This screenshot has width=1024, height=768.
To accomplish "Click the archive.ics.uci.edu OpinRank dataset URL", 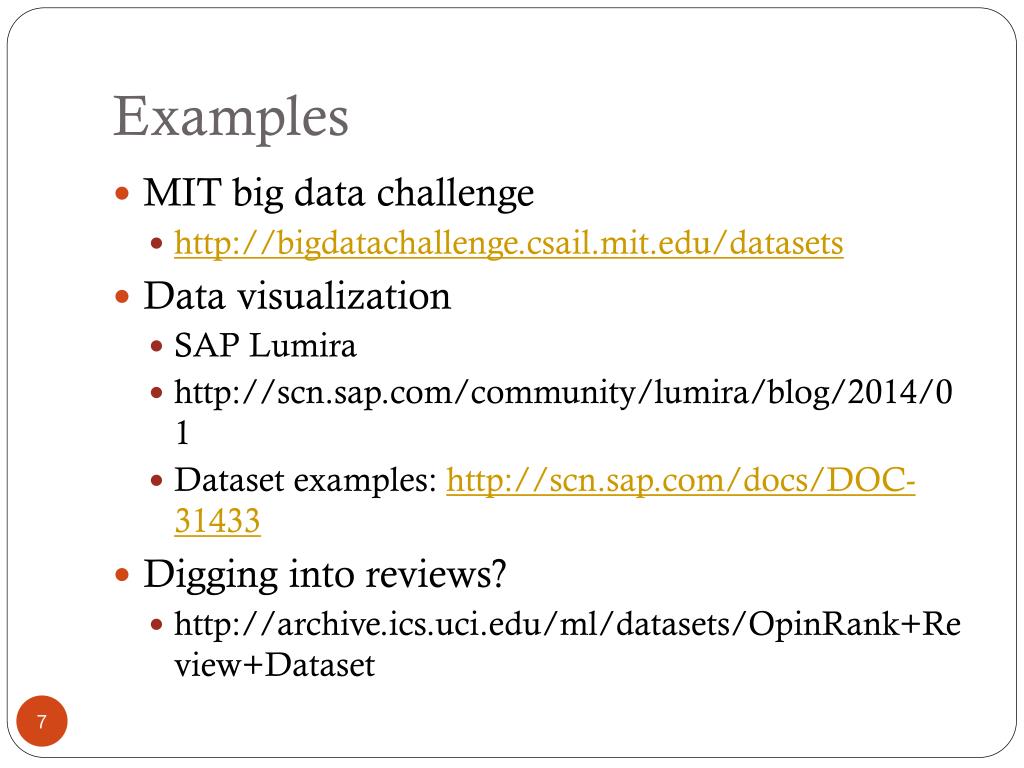I will click(568, 624).
